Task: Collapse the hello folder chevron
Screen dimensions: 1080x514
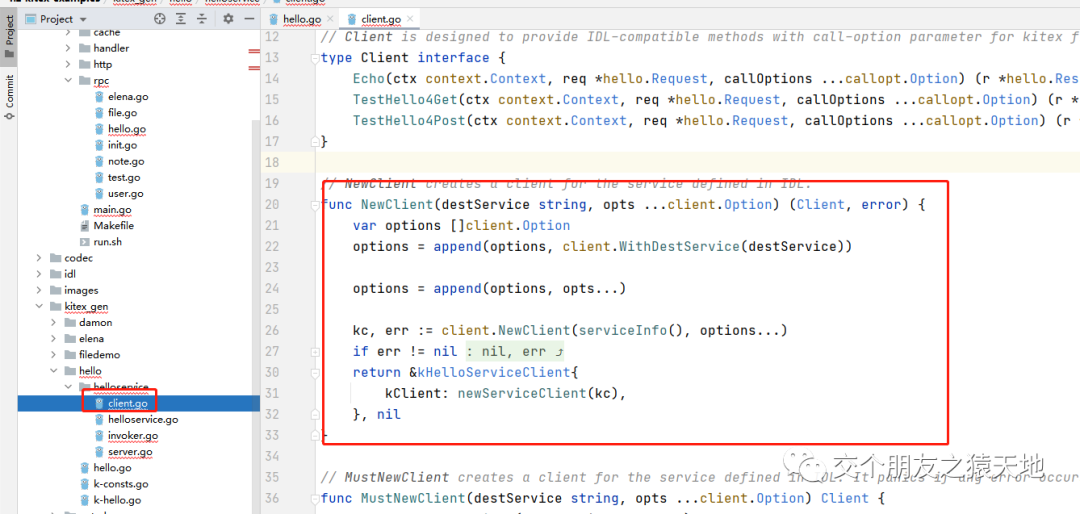Action: point(54,371)
